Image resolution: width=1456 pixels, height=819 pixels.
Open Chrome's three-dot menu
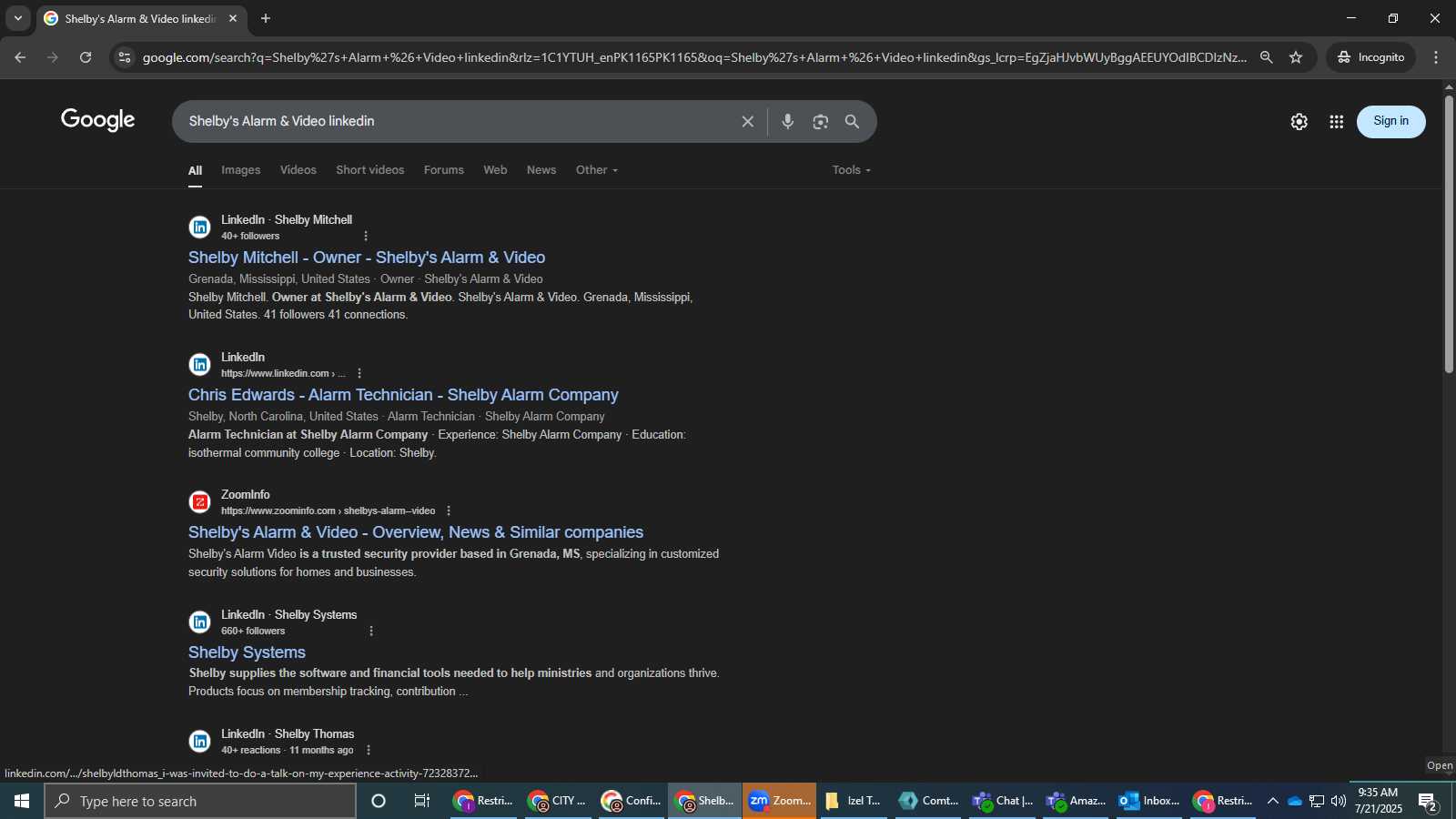click(x=1436, y=57)
